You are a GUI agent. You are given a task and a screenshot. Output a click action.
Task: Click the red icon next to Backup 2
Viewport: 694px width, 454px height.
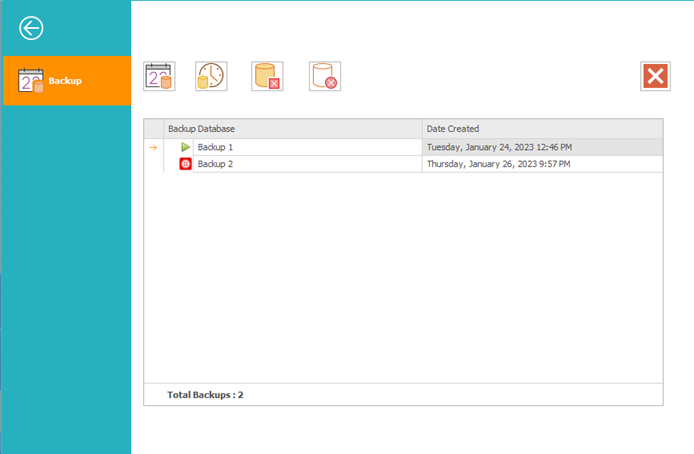pyautogui.click(x=185, y=164)
